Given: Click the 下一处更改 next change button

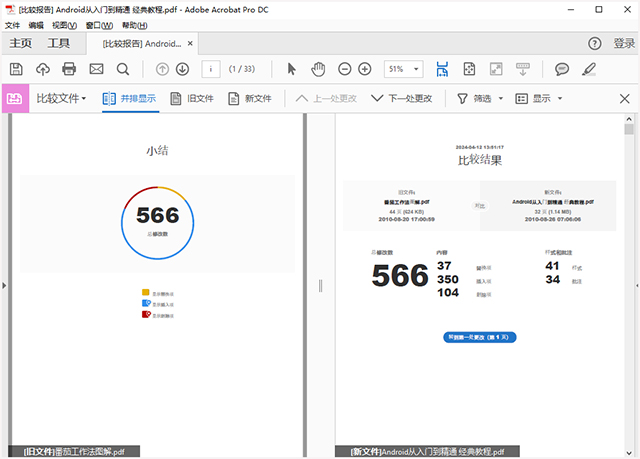Looking at the screenshot, I should coord(401,99).
